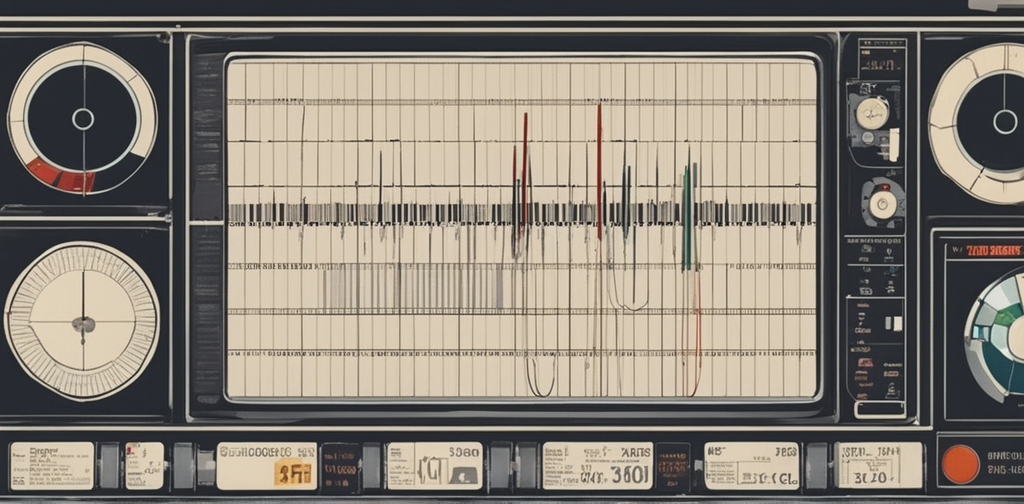Screen dimensions: 1024x504
Task: Click the small cream card with red mark
Action: pyautogui.click(x=144, y=466)
